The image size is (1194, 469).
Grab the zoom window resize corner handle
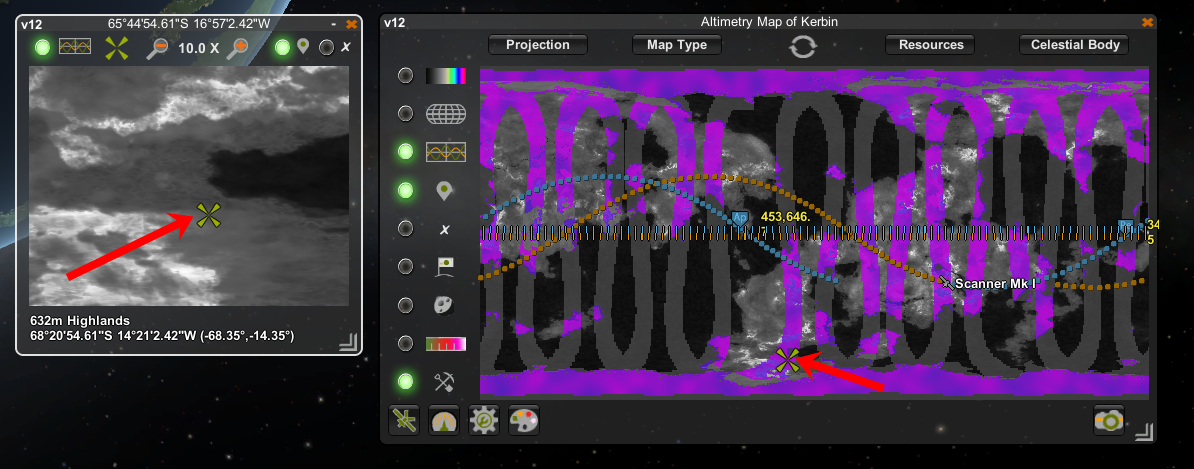[x=347, y=344]
